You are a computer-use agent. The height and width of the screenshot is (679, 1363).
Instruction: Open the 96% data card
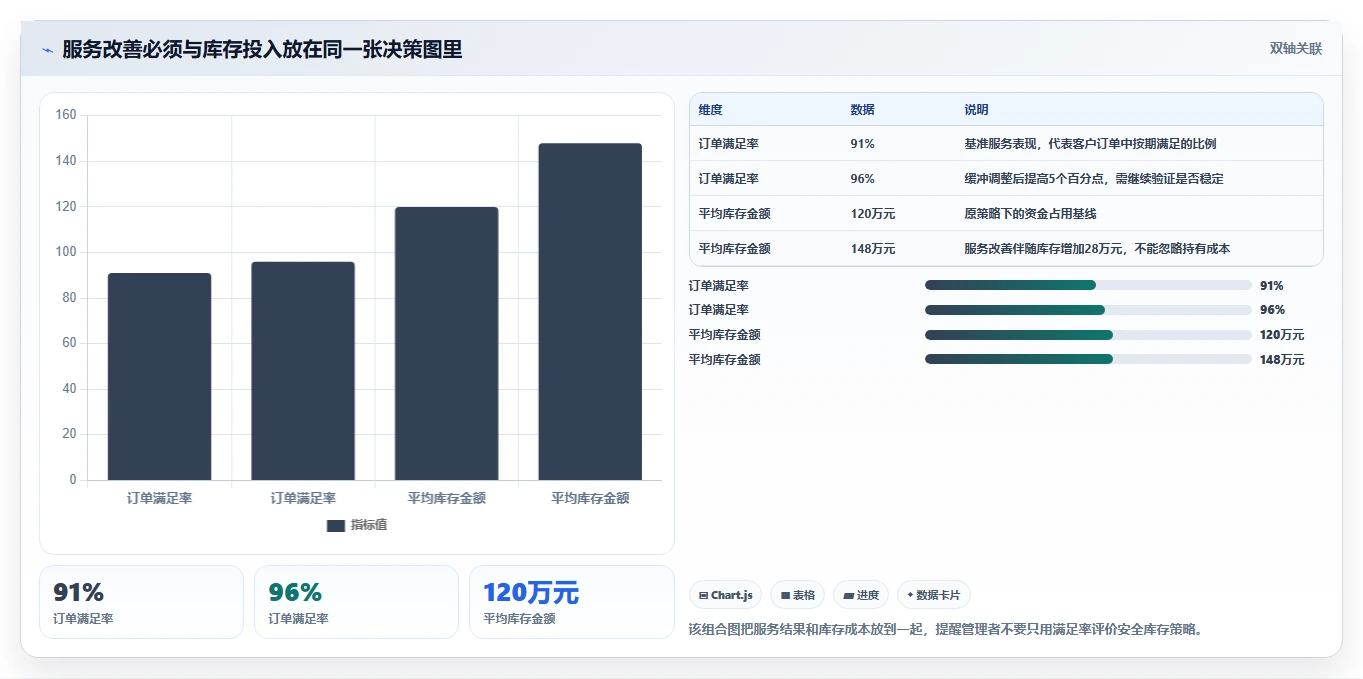tap(356, 602)
